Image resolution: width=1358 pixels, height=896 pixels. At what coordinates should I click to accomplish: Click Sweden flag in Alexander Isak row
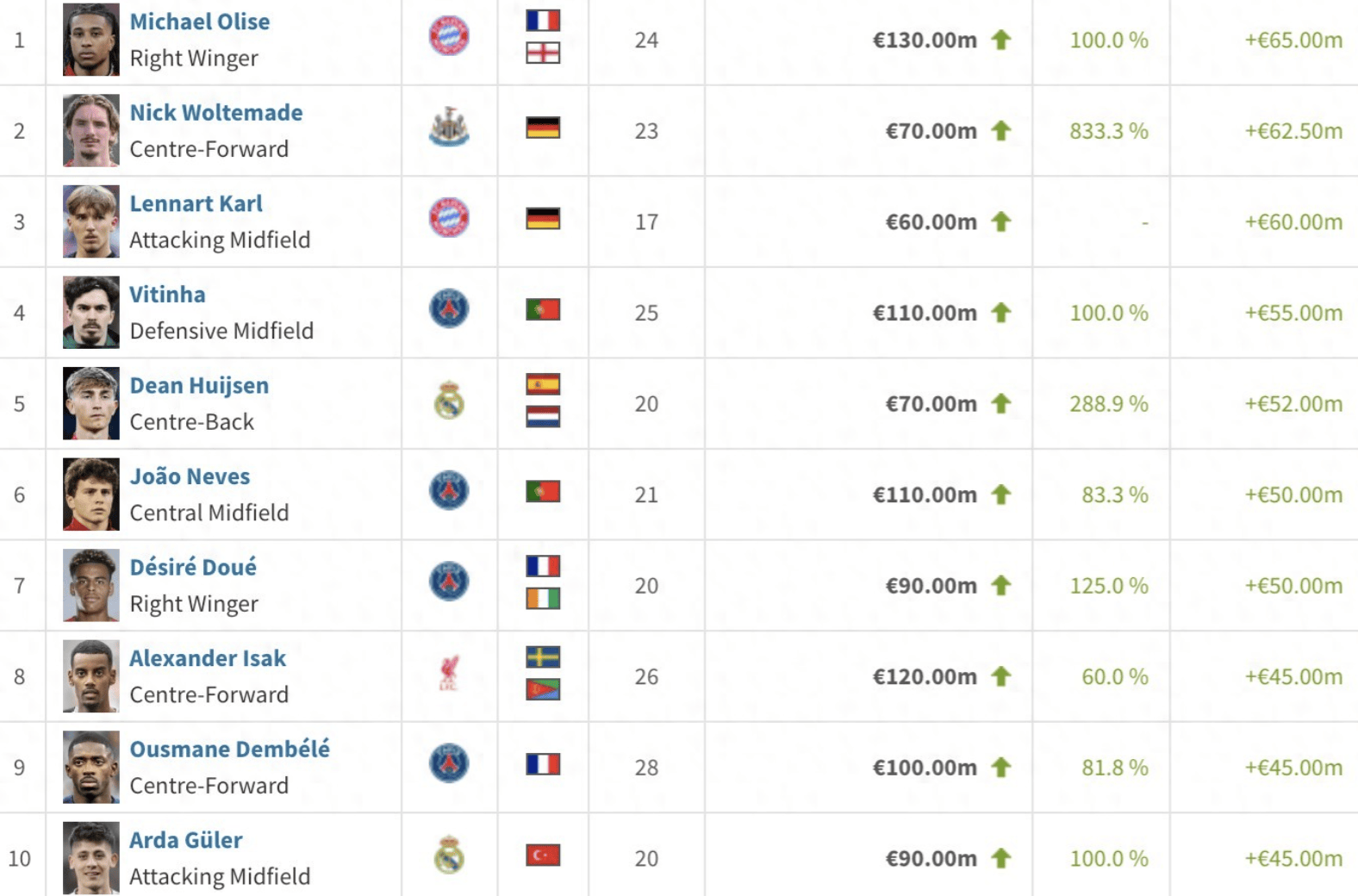tap(543, 657)
